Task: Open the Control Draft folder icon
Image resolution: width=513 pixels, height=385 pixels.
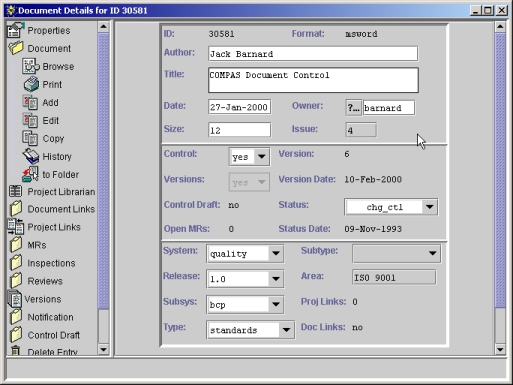Action: point(16,335)
